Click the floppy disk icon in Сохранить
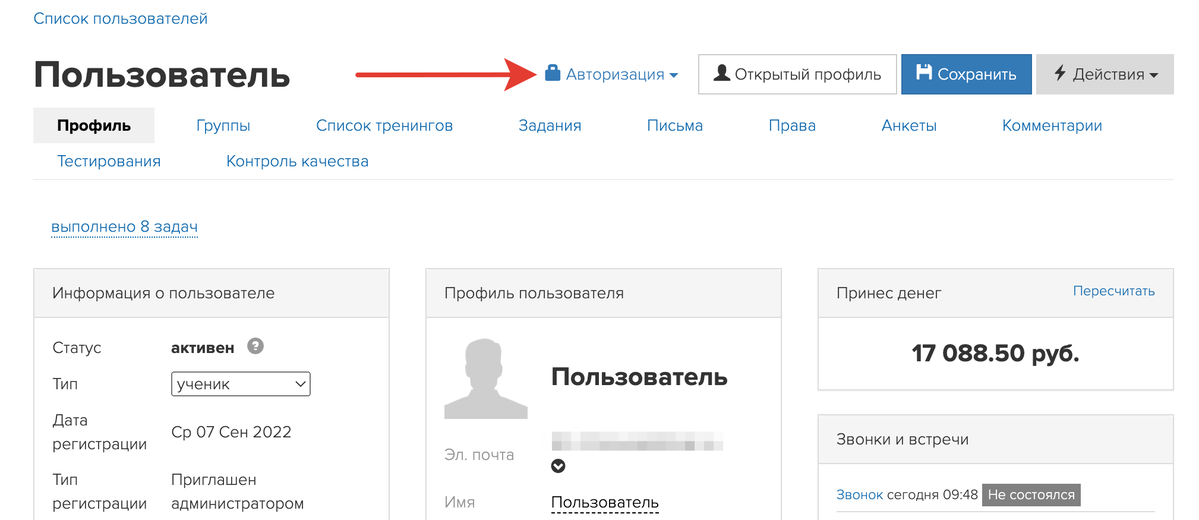This screenshot has height=520, width=1199. (924, 73)
